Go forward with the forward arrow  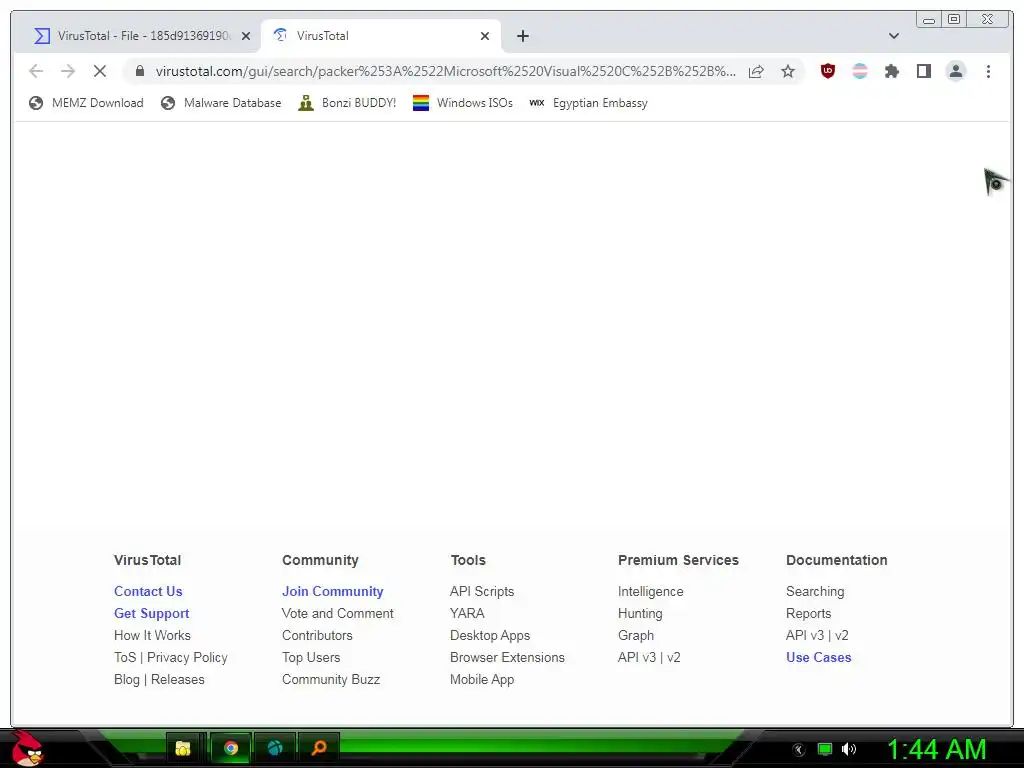coord(68,71)
